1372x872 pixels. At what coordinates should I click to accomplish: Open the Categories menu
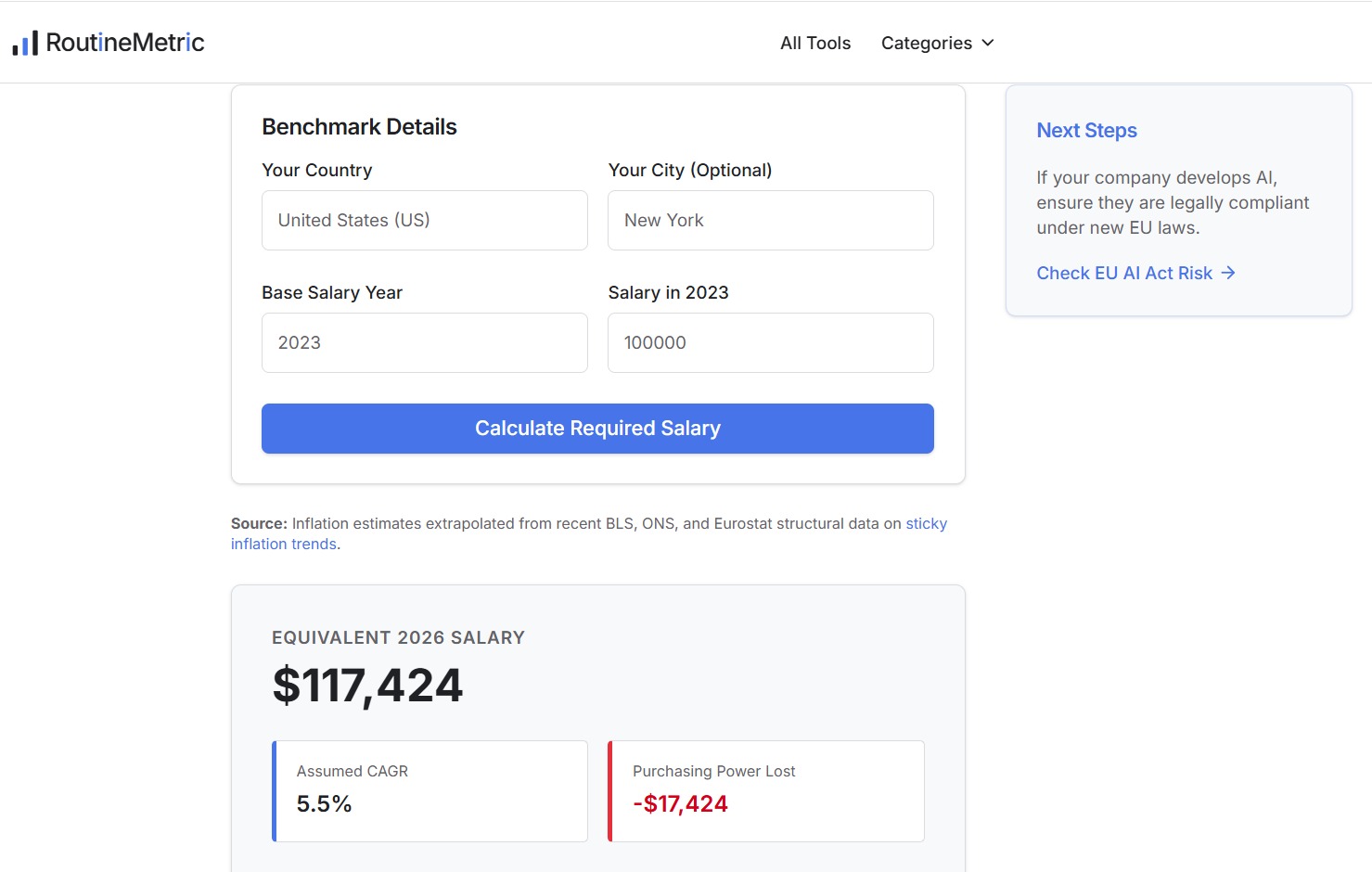(937, 43)
